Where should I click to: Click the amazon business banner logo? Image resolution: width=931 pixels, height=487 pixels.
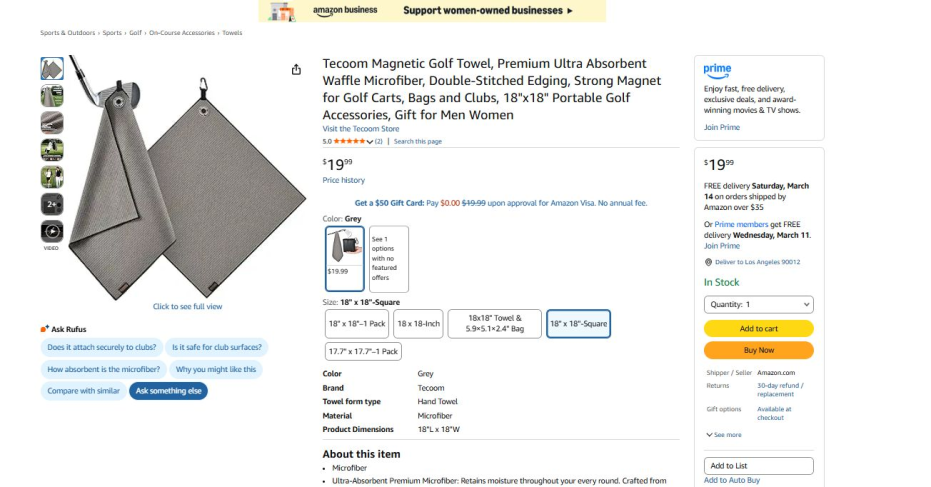(344, 11)
